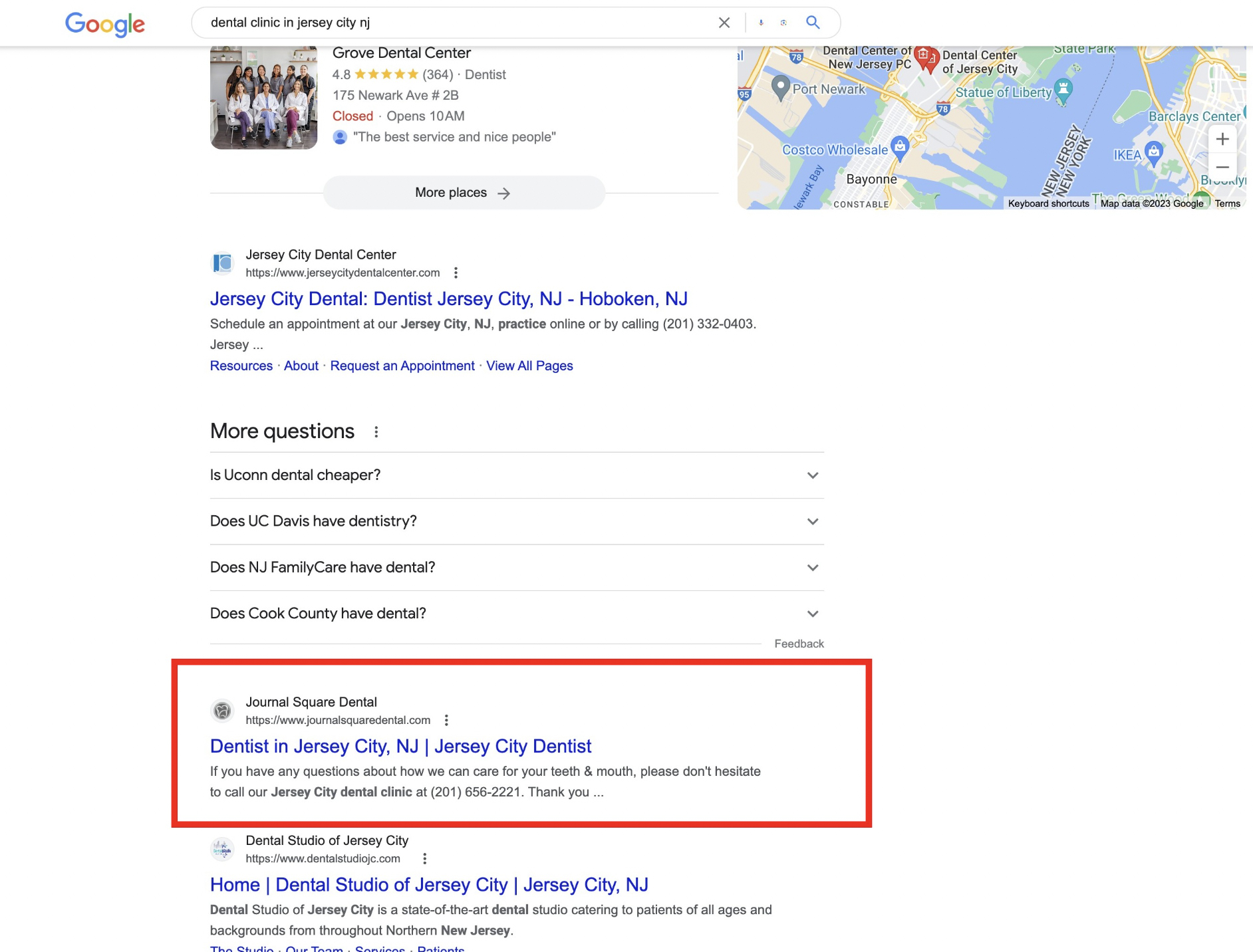Viewport: 1253px width, 952px height.
Task: Open map Keyboard shortcuts
Action: point(1048,203)
